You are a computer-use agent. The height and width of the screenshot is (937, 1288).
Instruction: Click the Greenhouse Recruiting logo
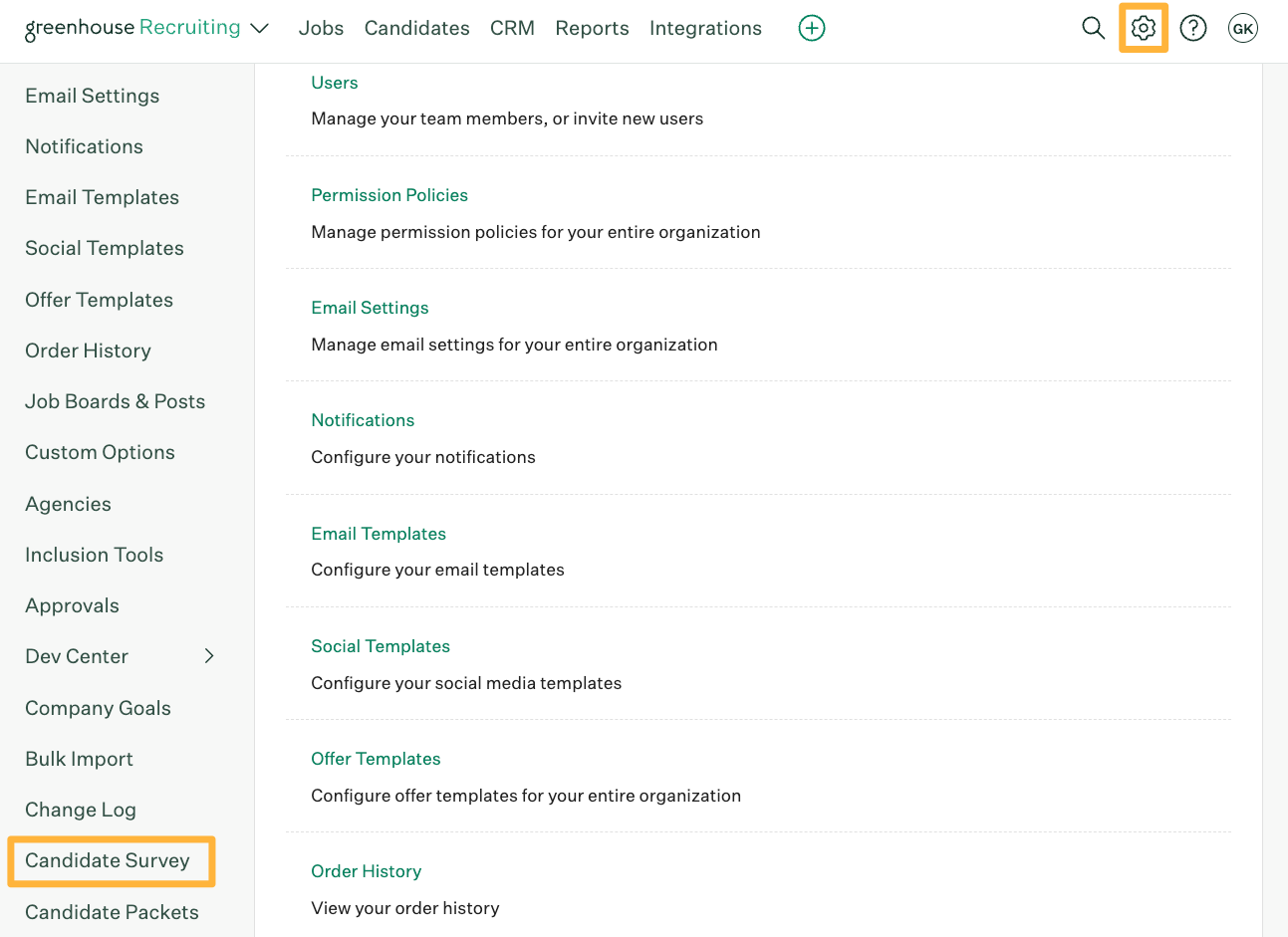click(132, 28)
